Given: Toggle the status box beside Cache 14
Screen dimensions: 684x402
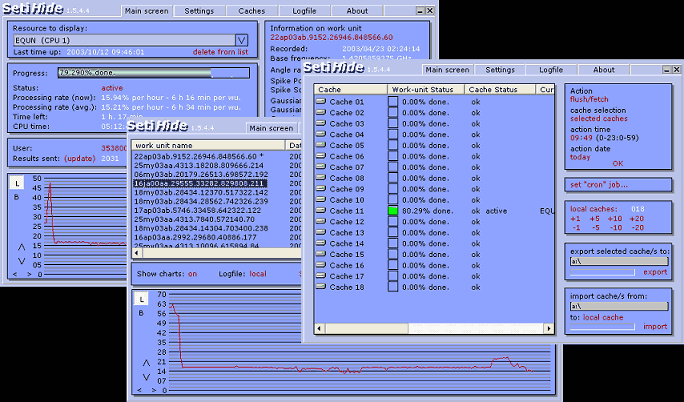Looking at the screenshot, I should point(393,243).
